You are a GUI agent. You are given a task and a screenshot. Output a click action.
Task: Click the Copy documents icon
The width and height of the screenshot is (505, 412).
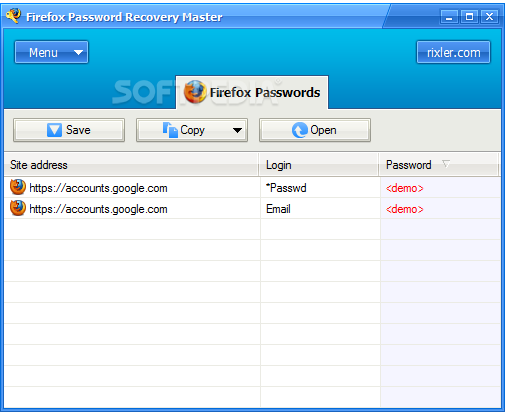pos(170,130)
